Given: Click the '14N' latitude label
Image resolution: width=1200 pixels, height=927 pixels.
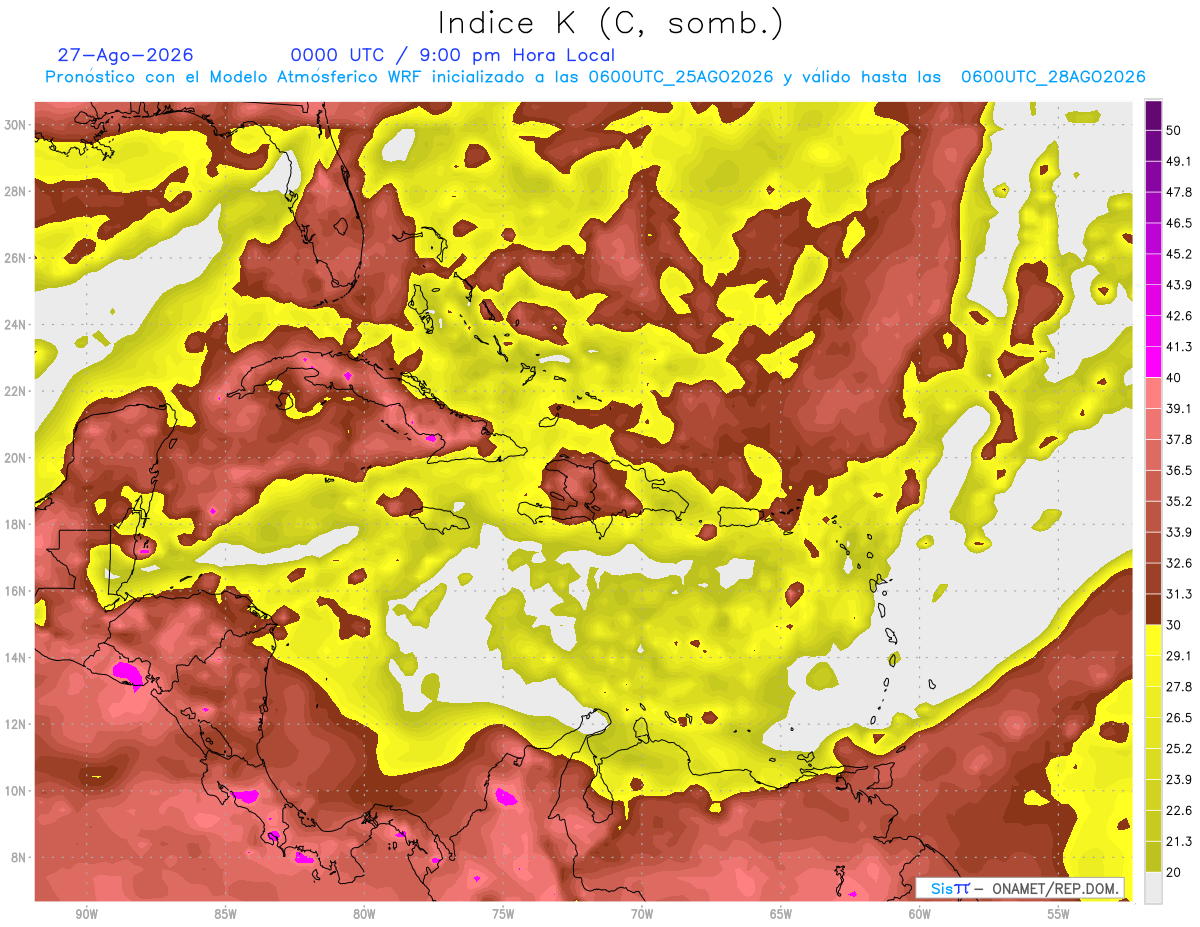Looking at the screenshot, I should tap(15, 658).
